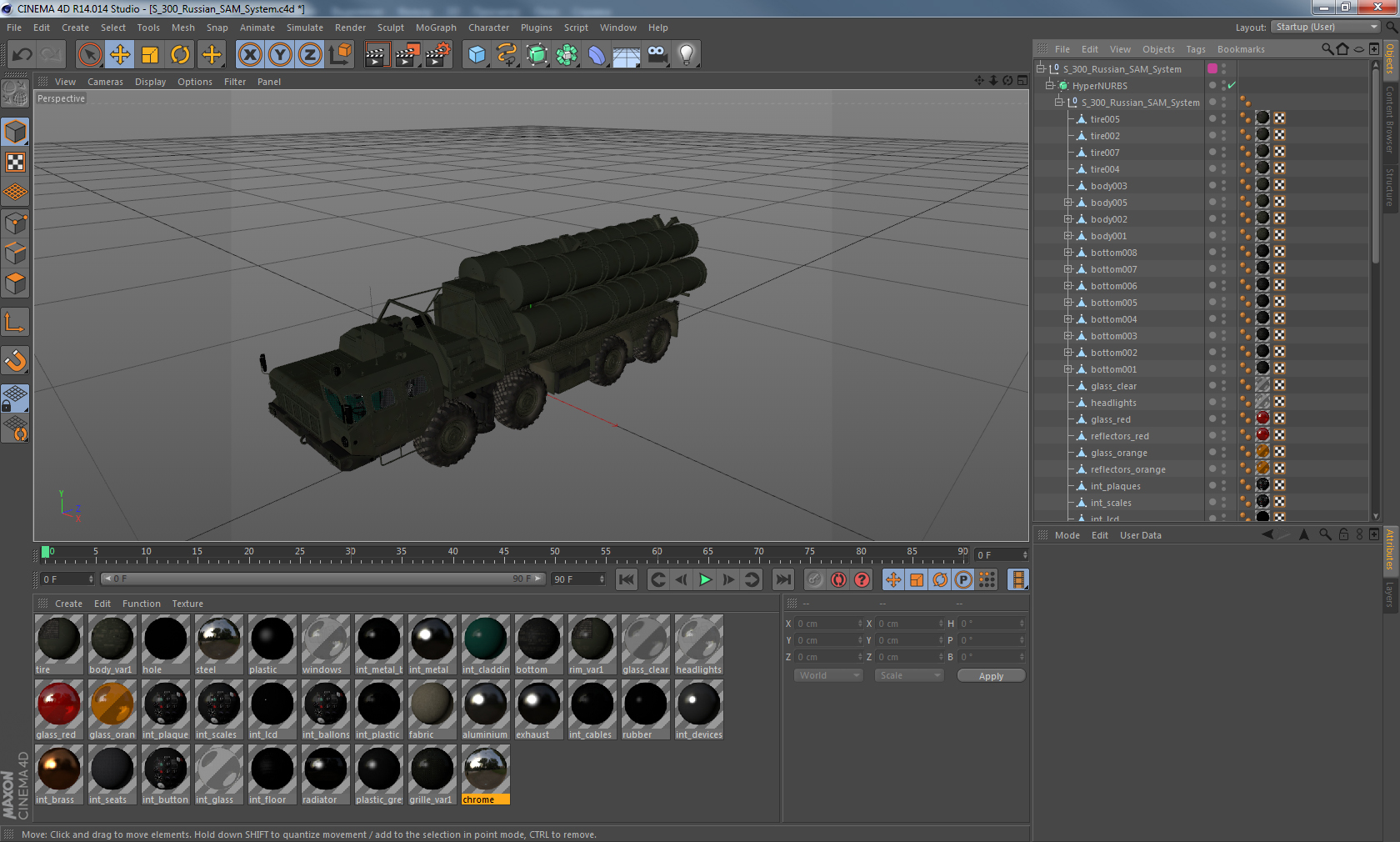
Task: Expand the body001 object
Action: pos(1067,236)
